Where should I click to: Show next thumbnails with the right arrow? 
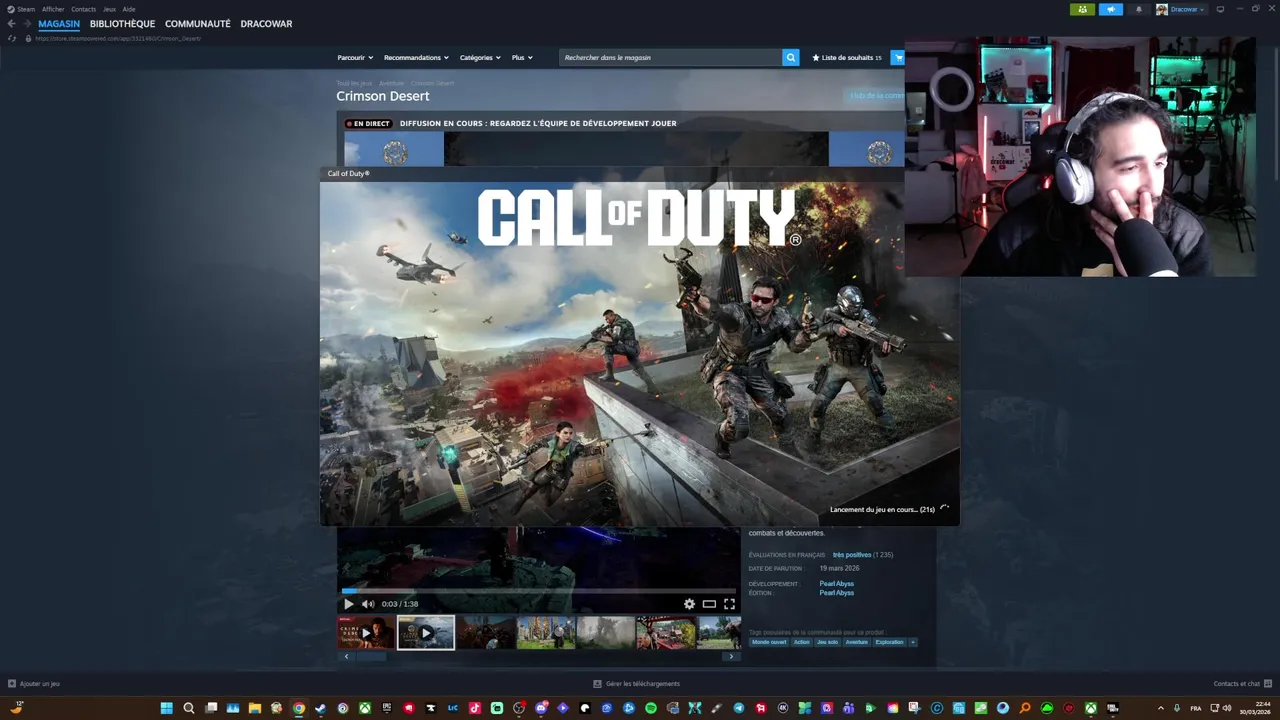[x=732, y=656]
